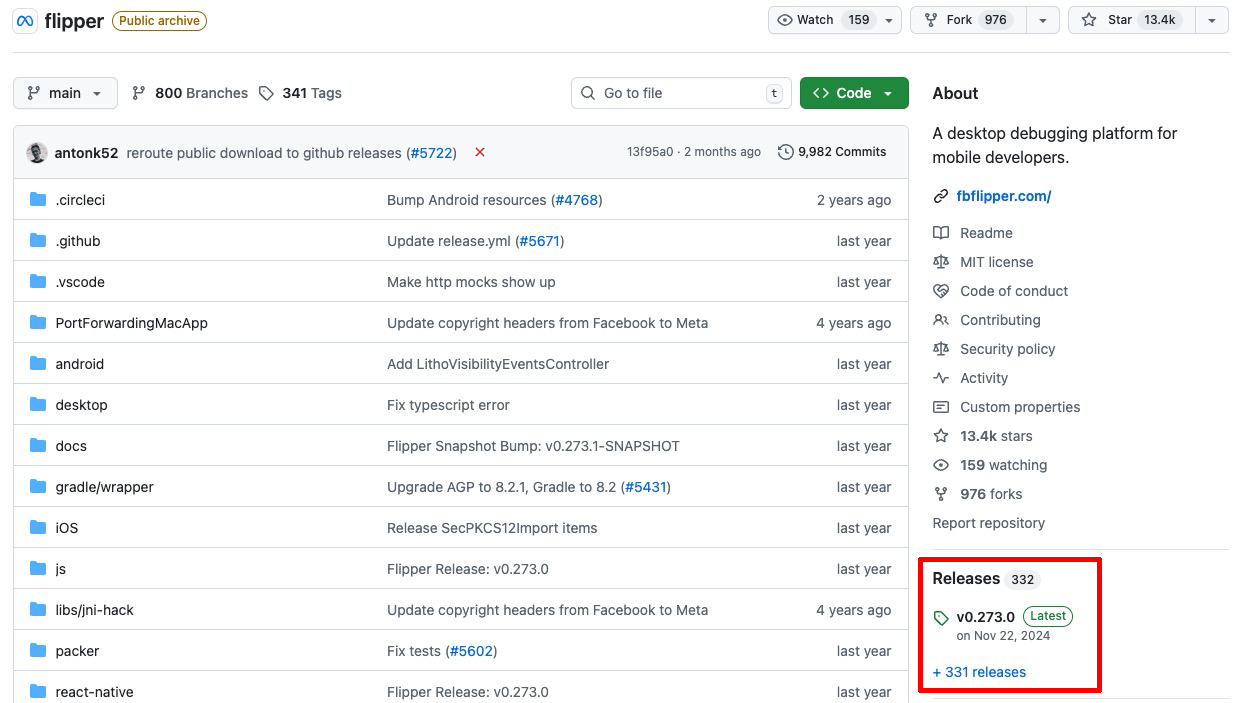
Task: Show + 331 releases link
Action: [x=979, y=672]
